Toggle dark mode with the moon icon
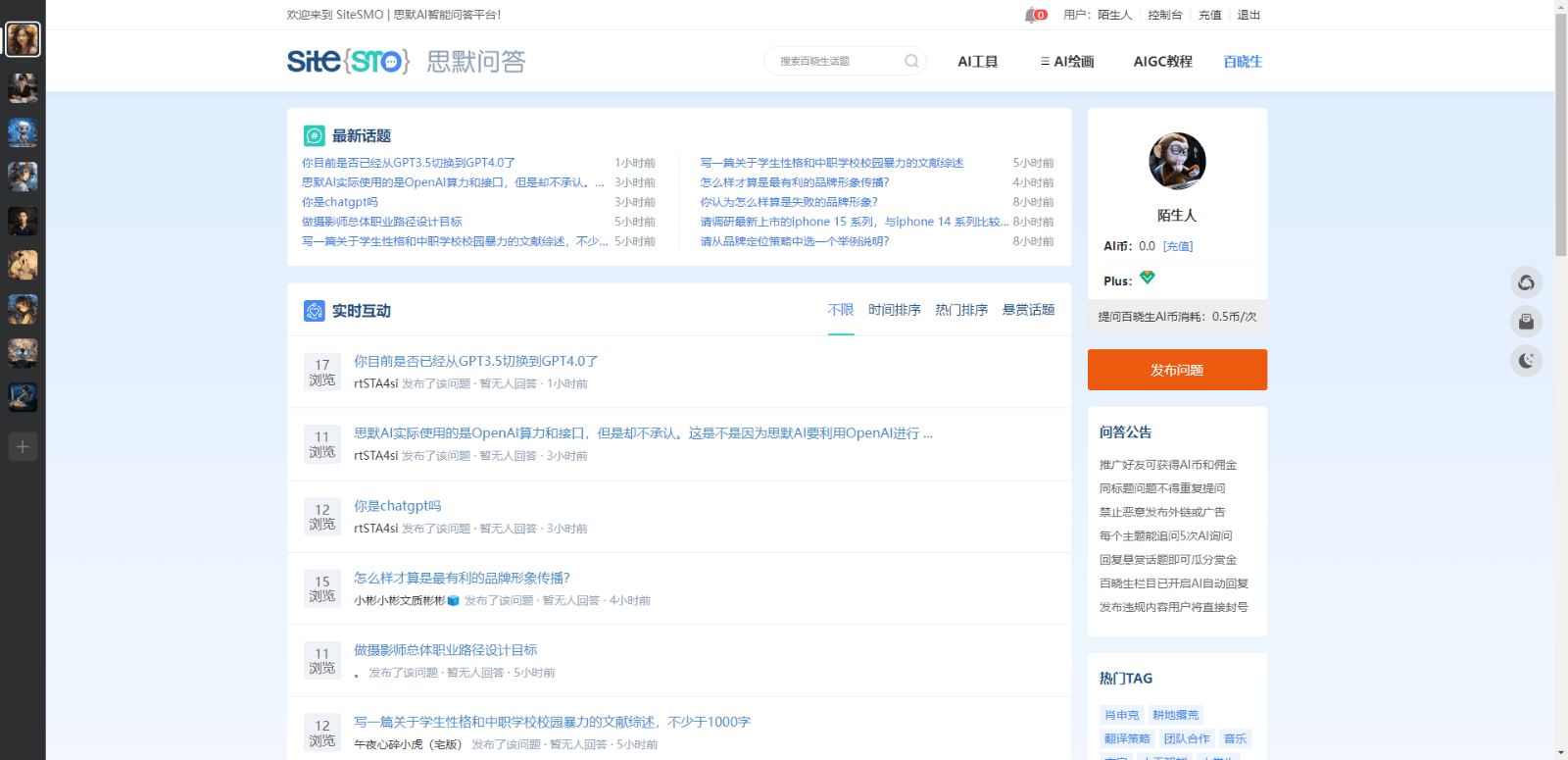This screenshot has width=1568, height=760. tap(1526, 360)
